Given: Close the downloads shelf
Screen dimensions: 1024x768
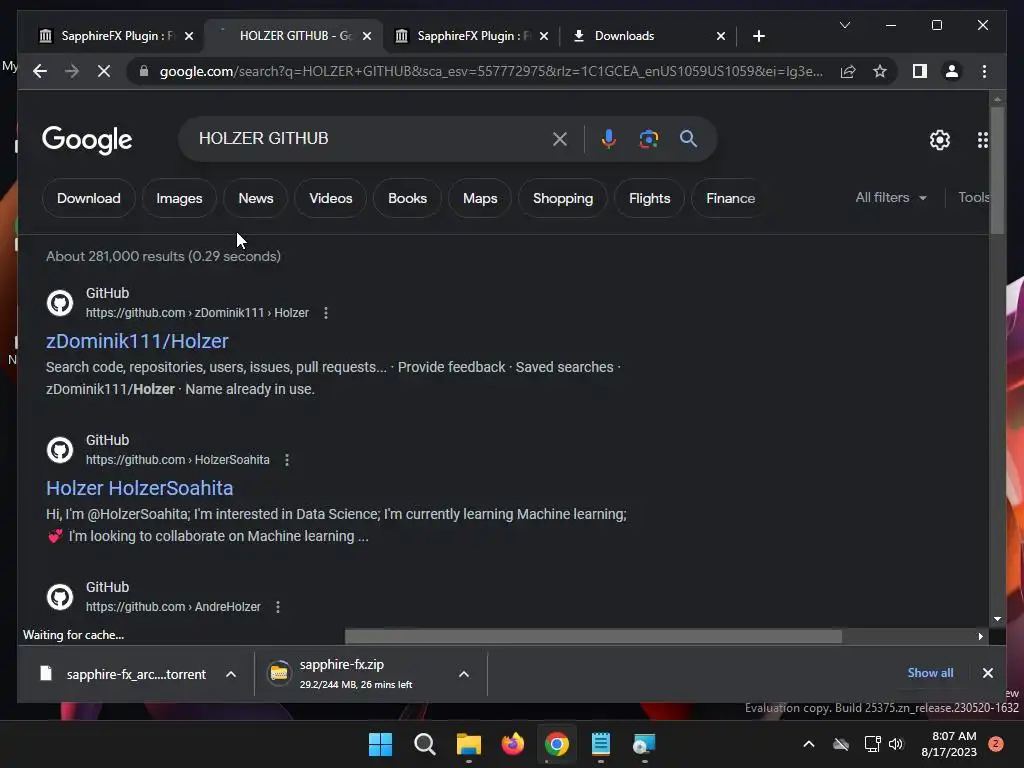Looking at the screenshot, I should [x=987, y=673].
